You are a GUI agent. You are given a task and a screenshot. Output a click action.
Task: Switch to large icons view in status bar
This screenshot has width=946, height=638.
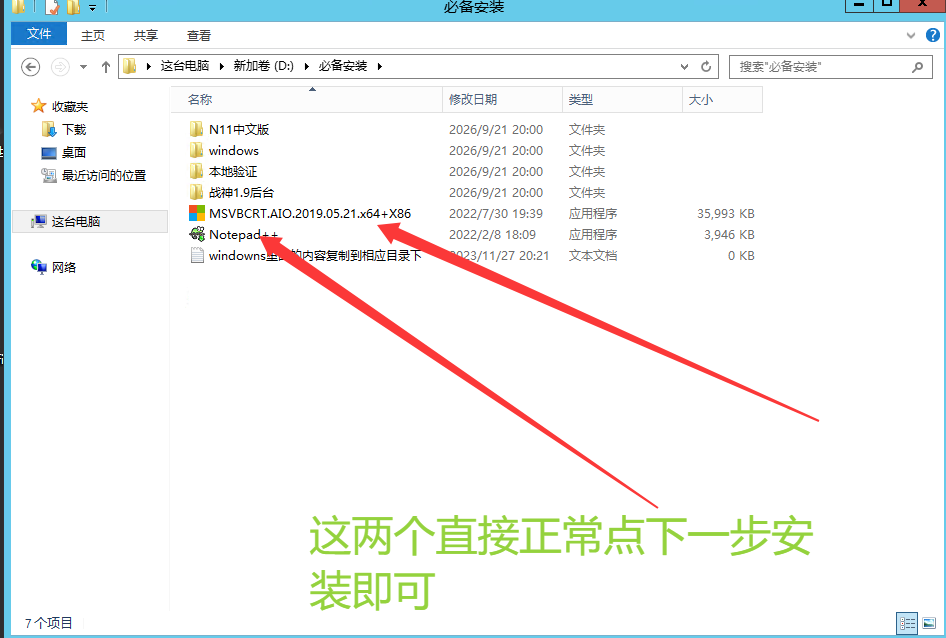929,623
